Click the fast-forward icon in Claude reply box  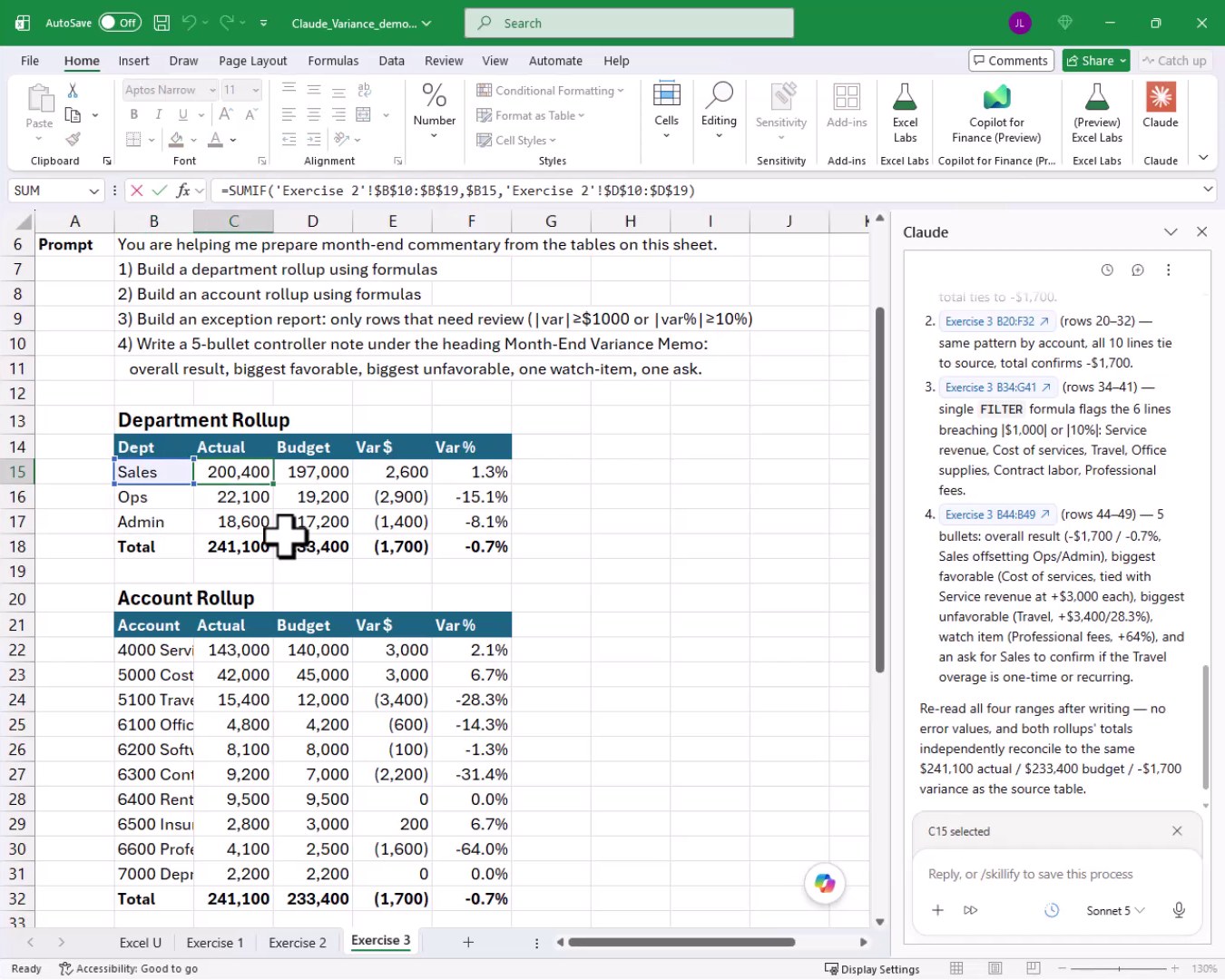tap(971, 910)
